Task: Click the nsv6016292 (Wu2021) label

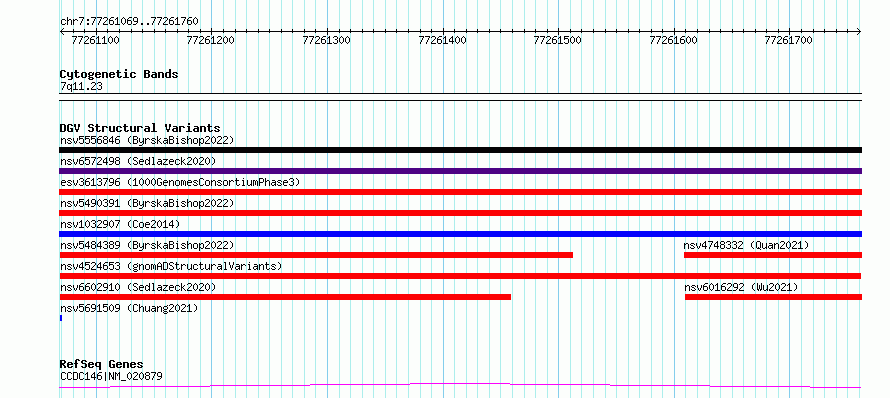Action: pyautogui.click(x=741, y=287)
